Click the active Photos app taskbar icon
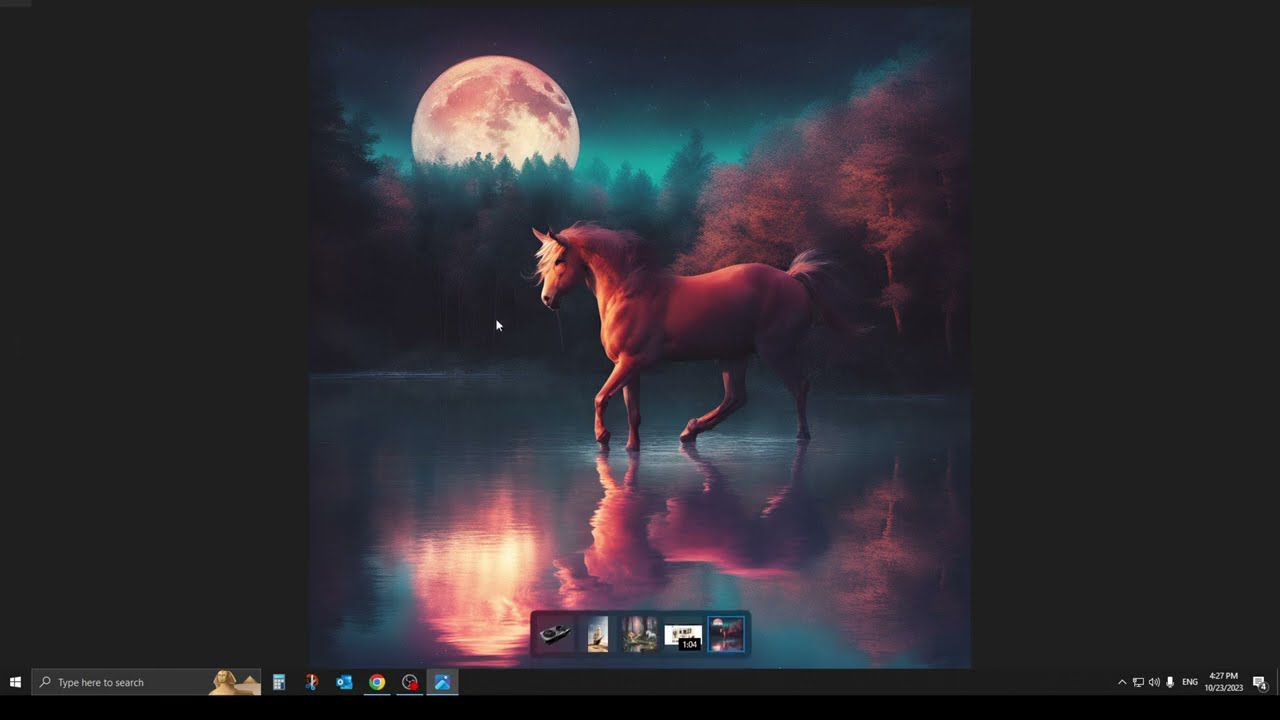The height and width of the screenshot is (720, 1280). click(442, 682)
